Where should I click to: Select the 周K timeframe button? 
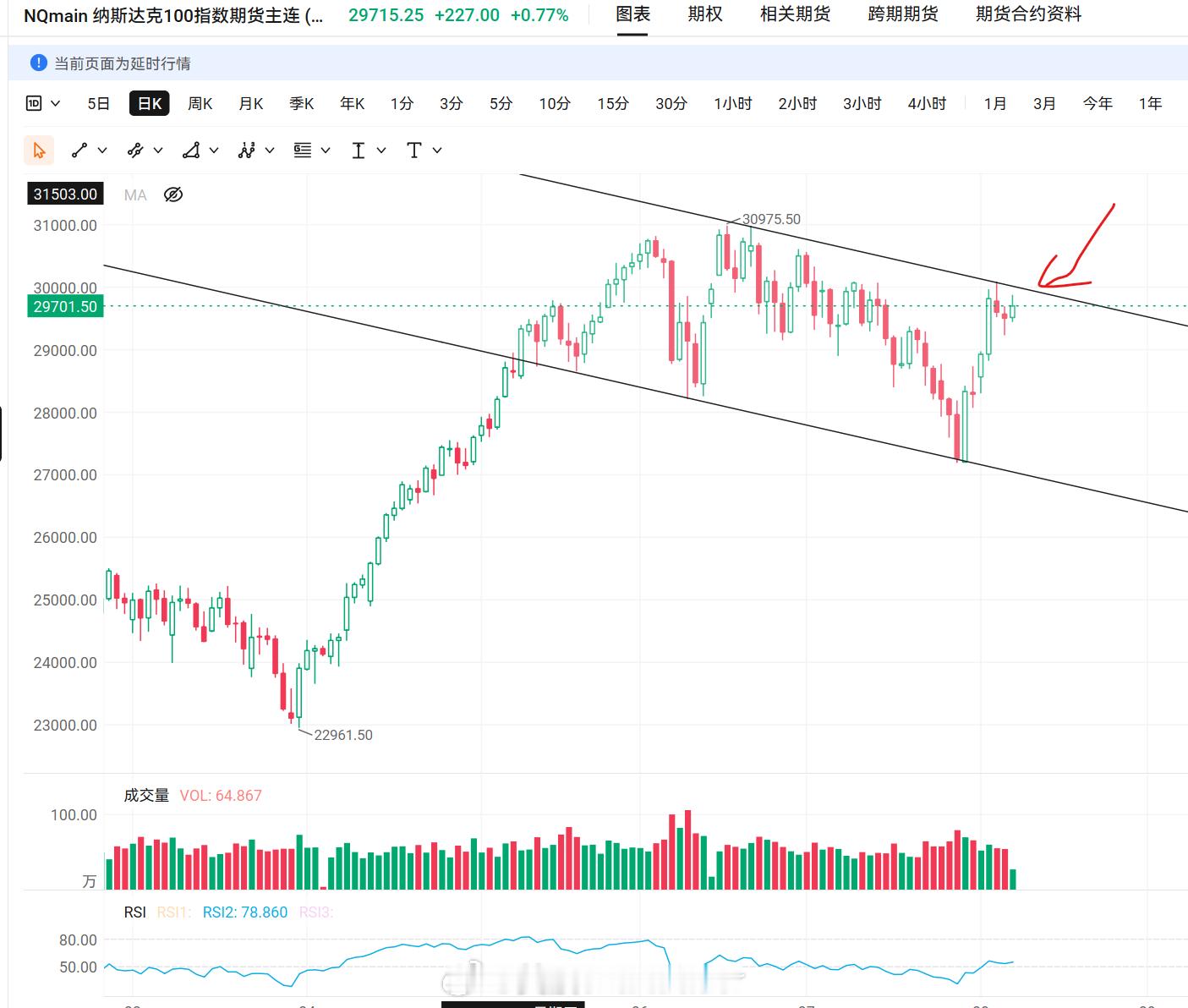click(x=200, y=103)
